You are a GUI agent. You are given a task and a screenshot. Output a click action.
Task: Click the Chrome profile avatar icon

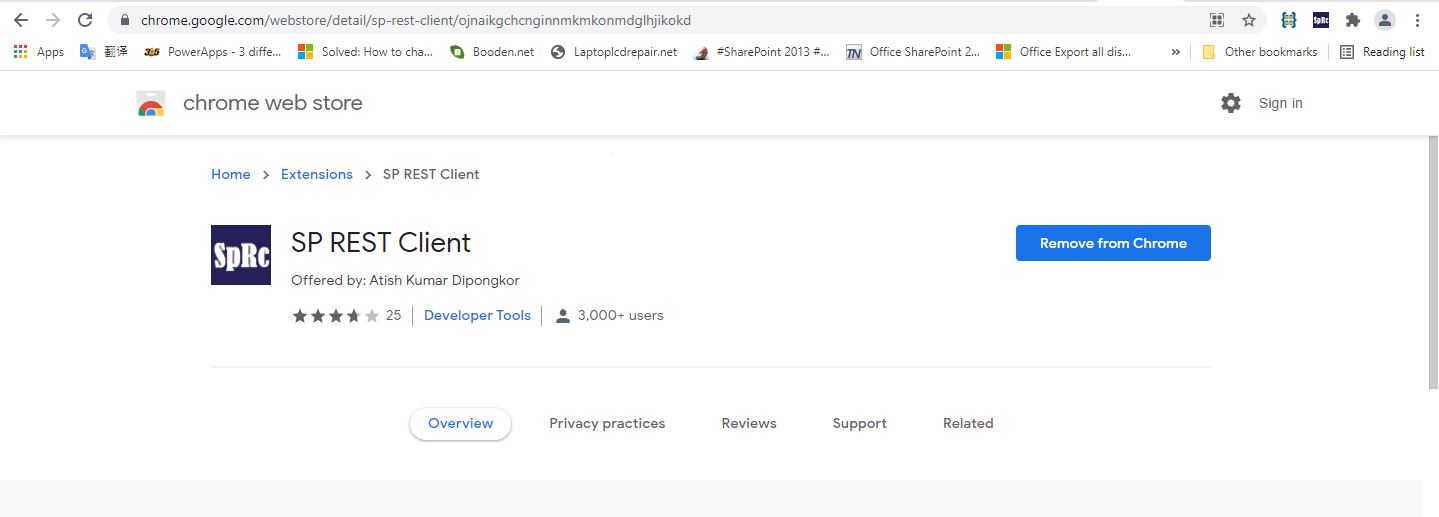[x=1385, y=20]
